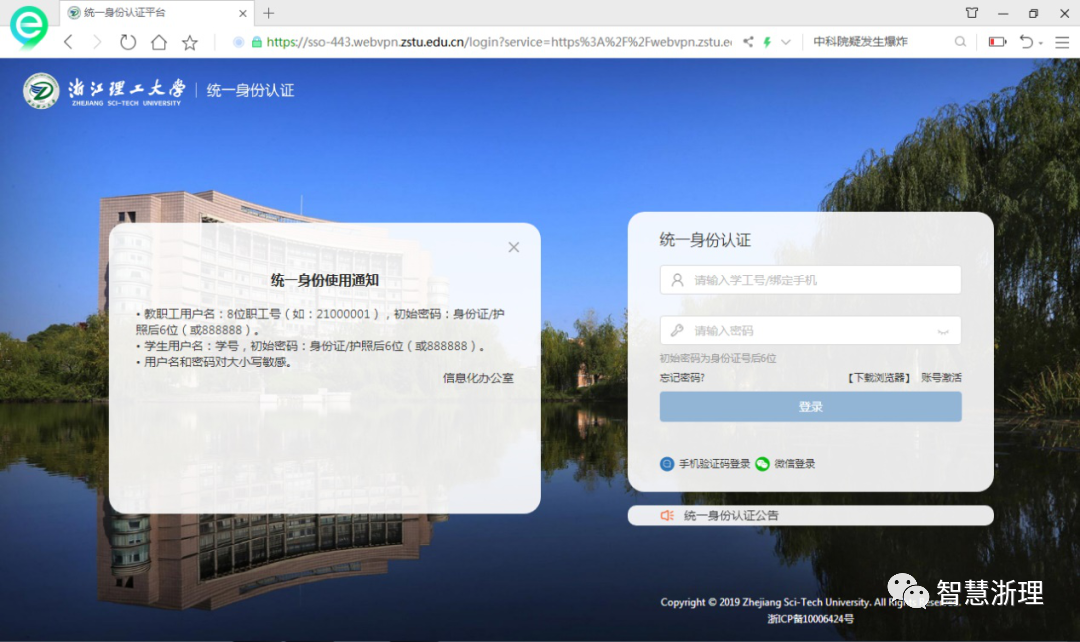Expand the address bar dropdown arrow
Image resolution: width=1080 pixels, height=642 pixels.
click(786, 42)
